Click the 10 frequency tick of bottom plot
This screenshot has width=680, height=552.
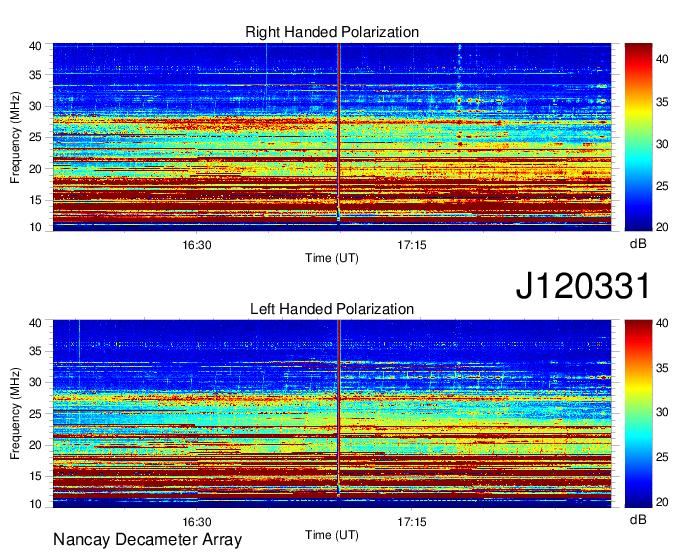tap(36, 504)
